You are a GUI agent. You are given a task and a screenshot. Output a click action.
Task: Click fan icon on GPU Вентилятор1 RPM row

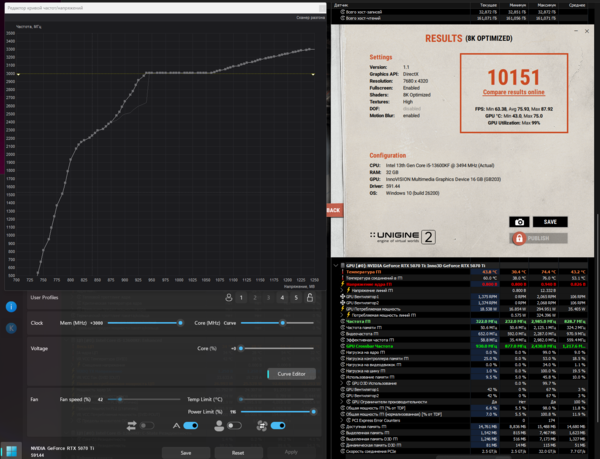343,296
